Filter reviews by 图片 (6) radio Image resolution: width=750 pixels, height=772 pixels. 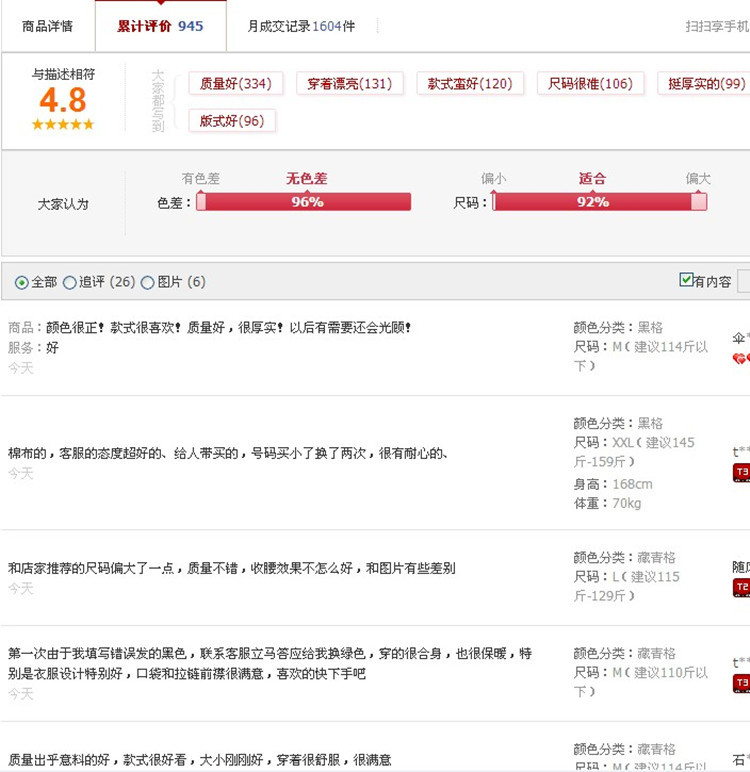pyautogui.click(x=148, y=283)
